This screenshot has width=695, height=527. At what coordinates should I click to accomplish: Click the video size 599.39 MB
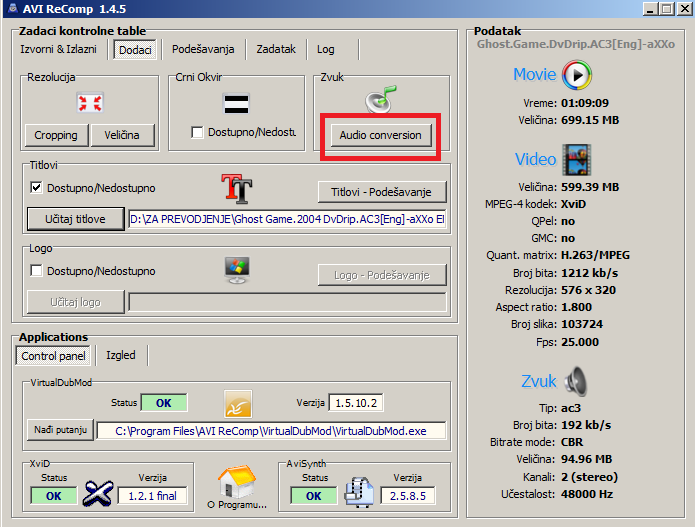click(x=590, y=187)
